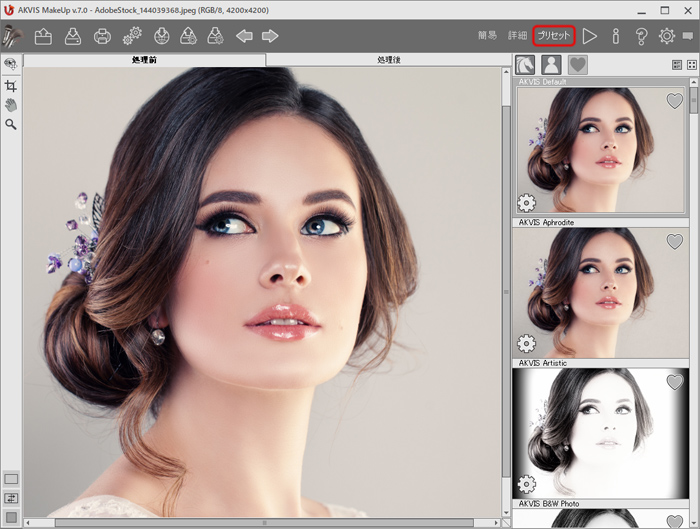Open the 処理前 tab

(145, 60)
